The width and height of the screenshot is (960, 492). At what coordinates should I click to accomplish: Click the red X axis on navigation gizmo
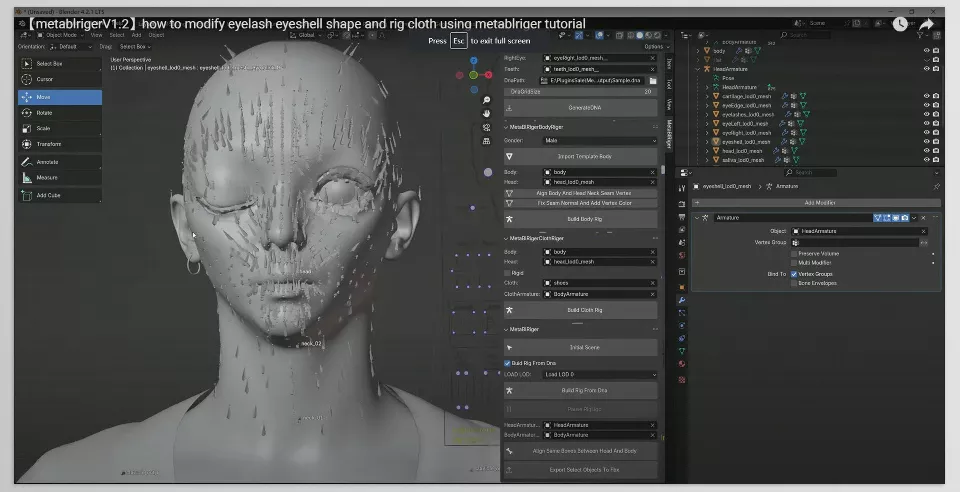pos(489,75)
